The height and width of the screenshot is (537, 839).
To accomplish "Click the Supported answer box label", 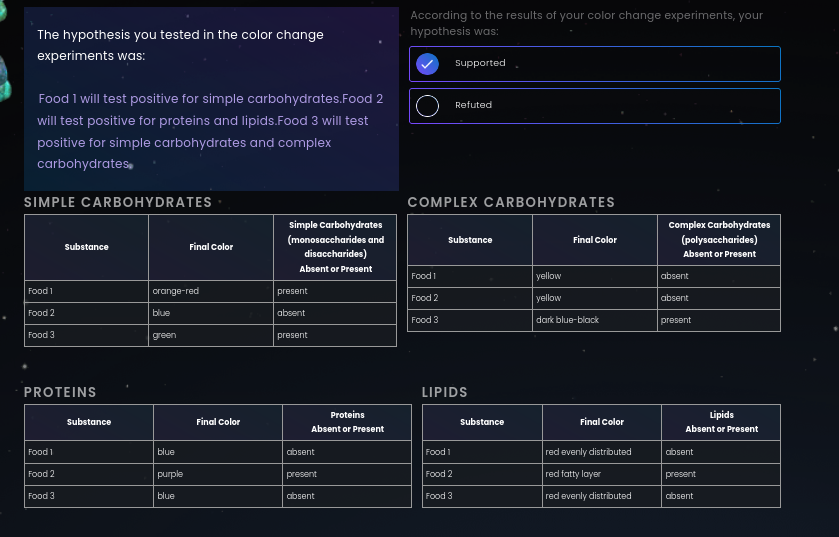I will pyautogui.click(x=480, y=63).
